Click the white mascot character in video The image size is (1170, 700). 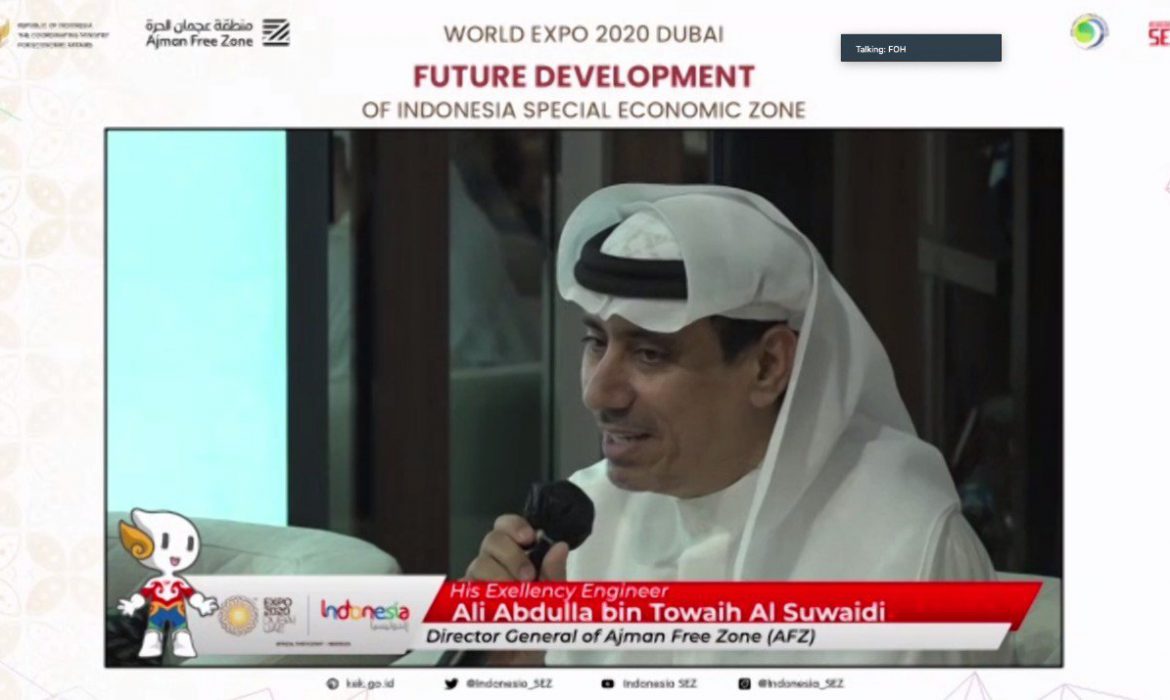point(166,581)
